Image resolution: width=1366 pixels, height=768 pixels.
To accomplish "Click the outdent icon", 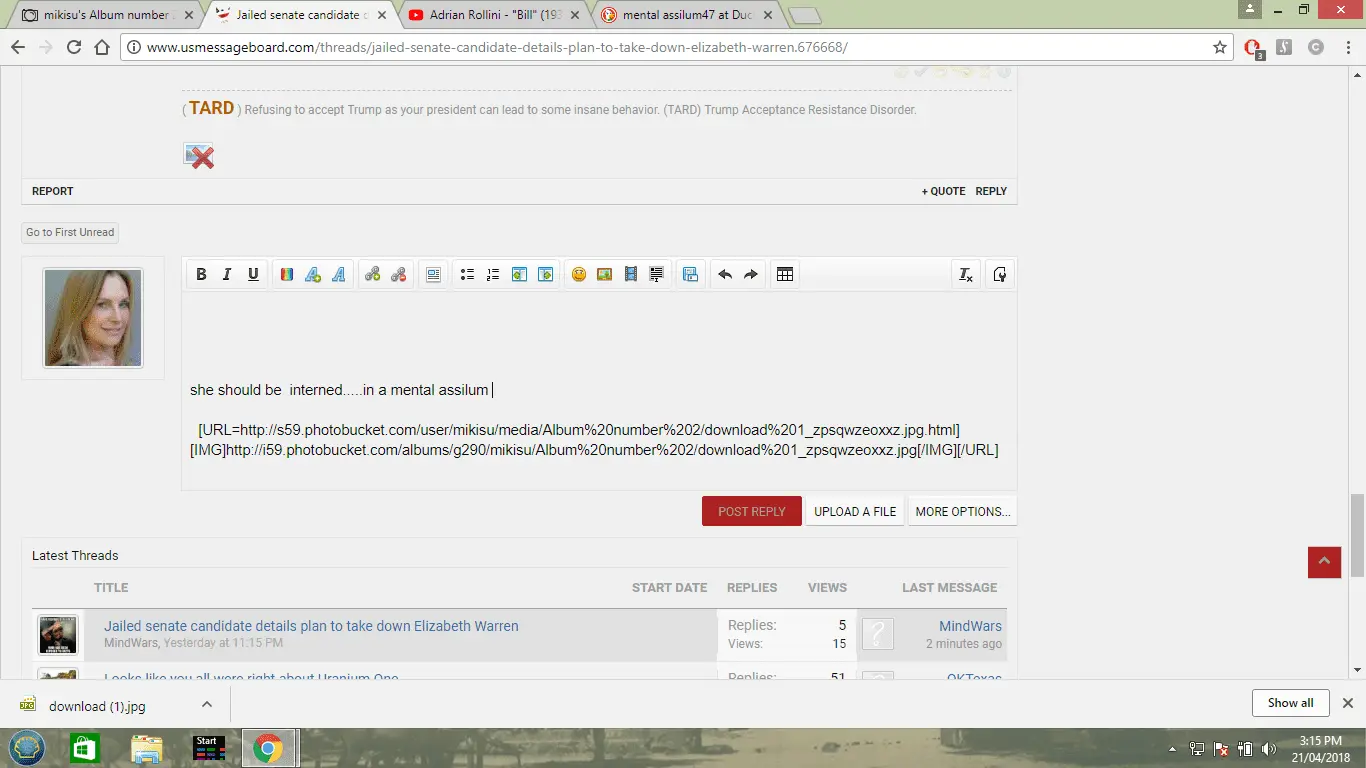I will (x=519, y=274).
